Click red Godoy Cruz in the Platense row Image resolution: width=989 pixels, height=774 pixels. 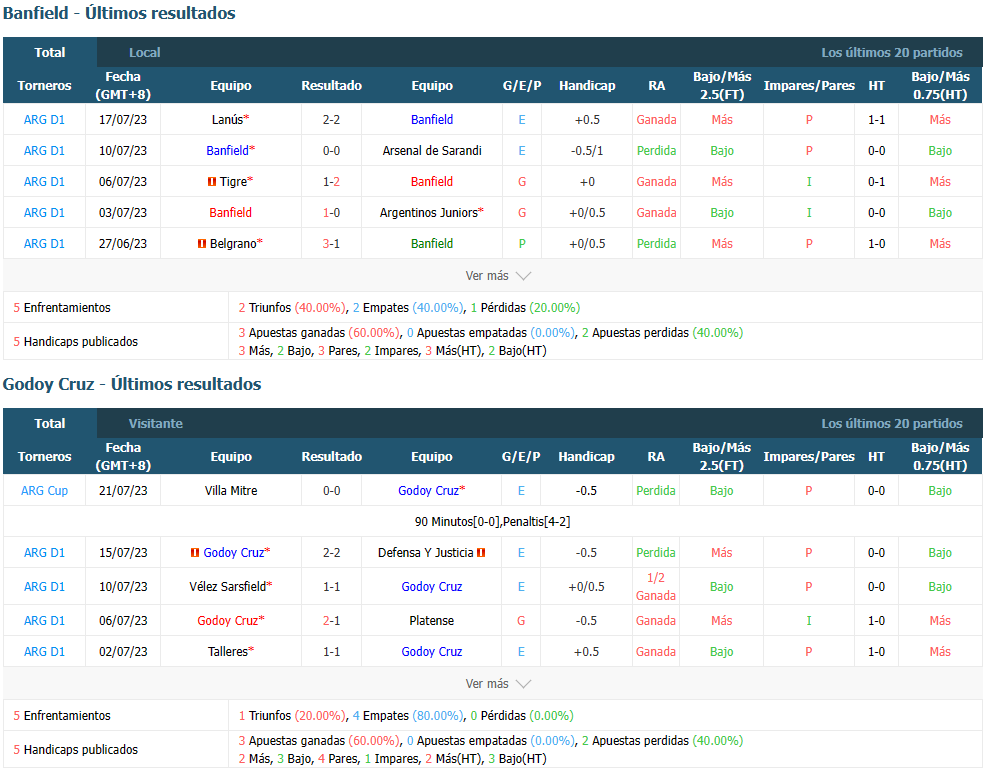228,621
